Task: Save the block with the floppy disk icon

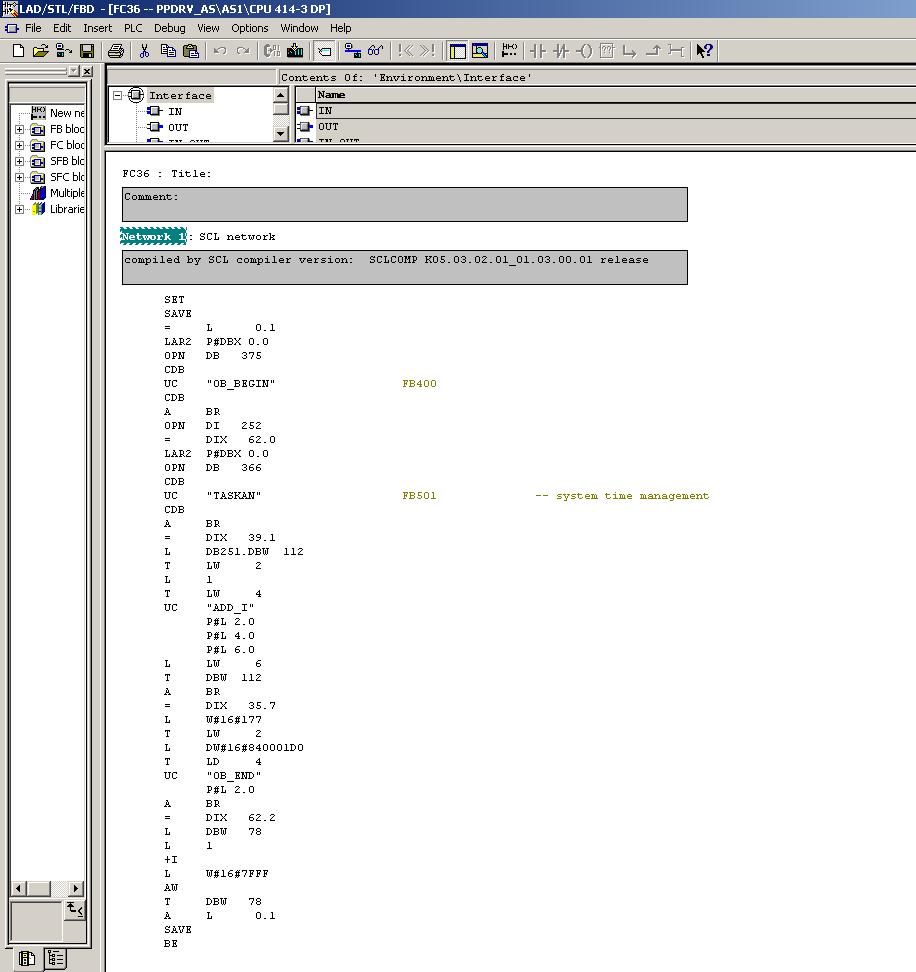Action: (87, 51)
